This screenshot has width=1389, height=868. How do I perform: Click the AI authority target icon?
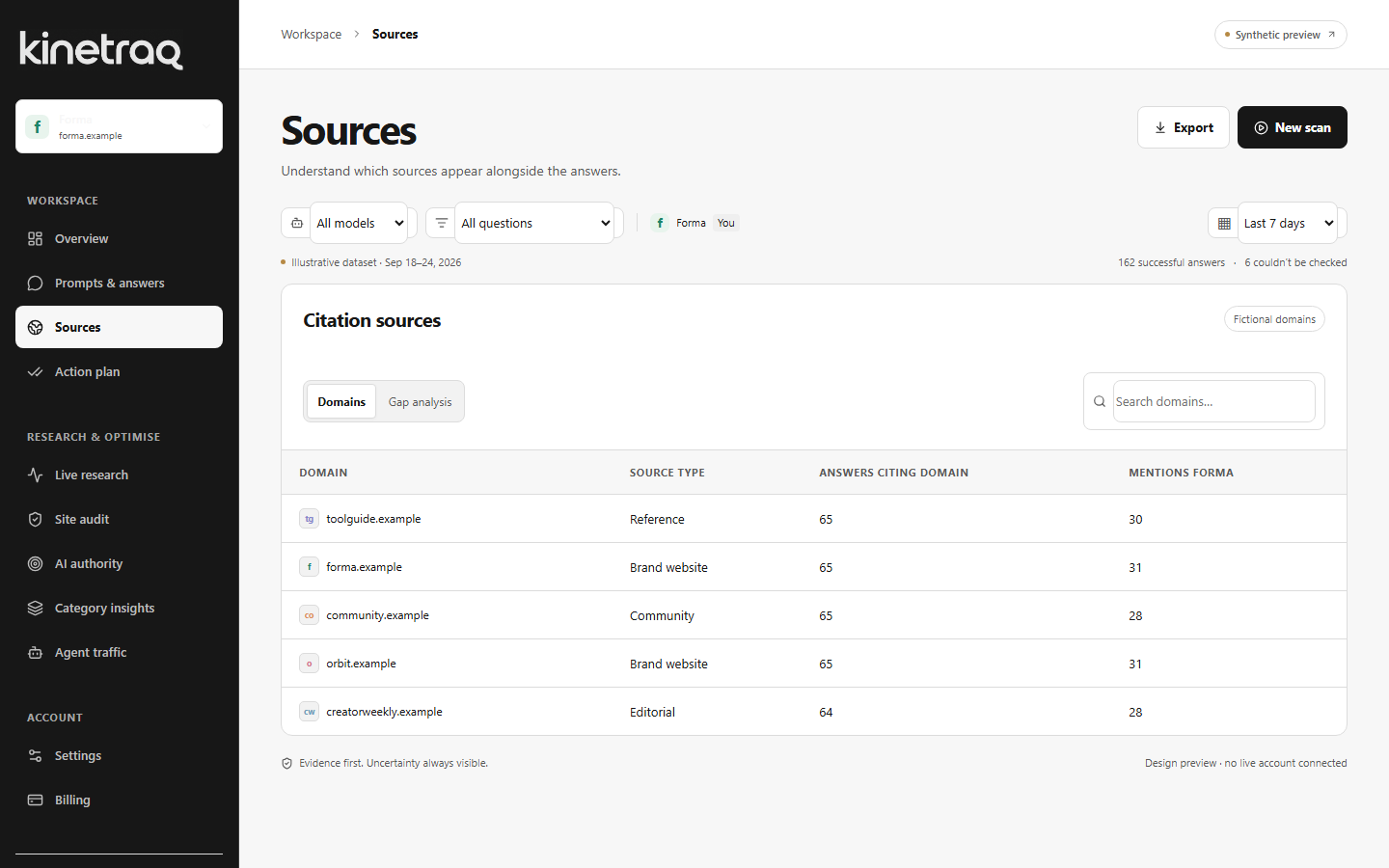36,563
